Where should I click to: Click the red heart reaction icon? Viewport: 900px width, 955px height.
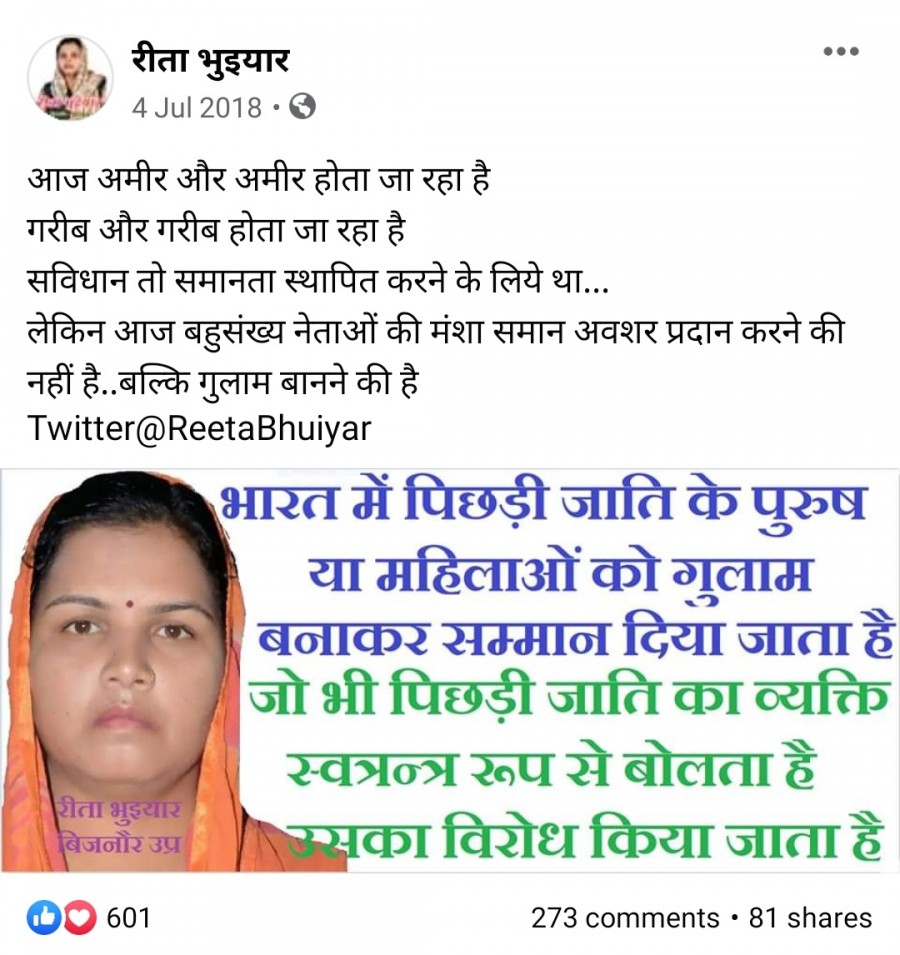[x=80, y=917]
